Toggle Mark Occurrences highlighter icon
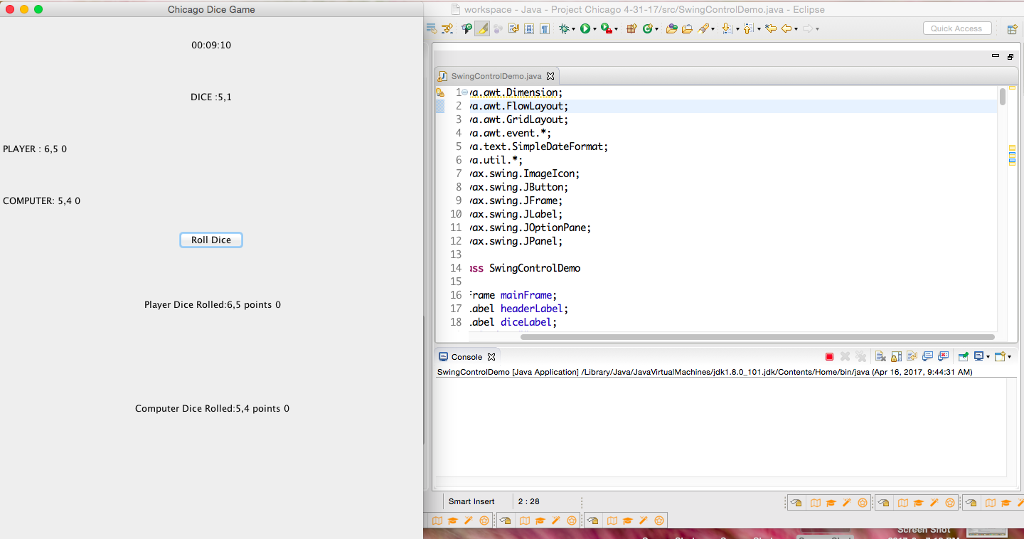 click(482, 29)
